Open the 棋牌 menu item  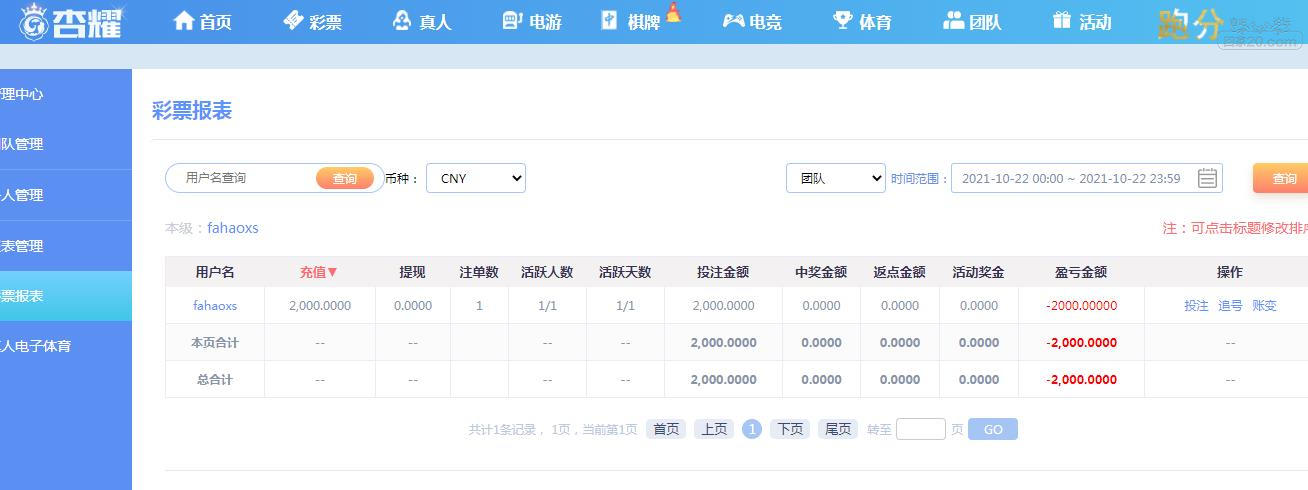point(644,22)
